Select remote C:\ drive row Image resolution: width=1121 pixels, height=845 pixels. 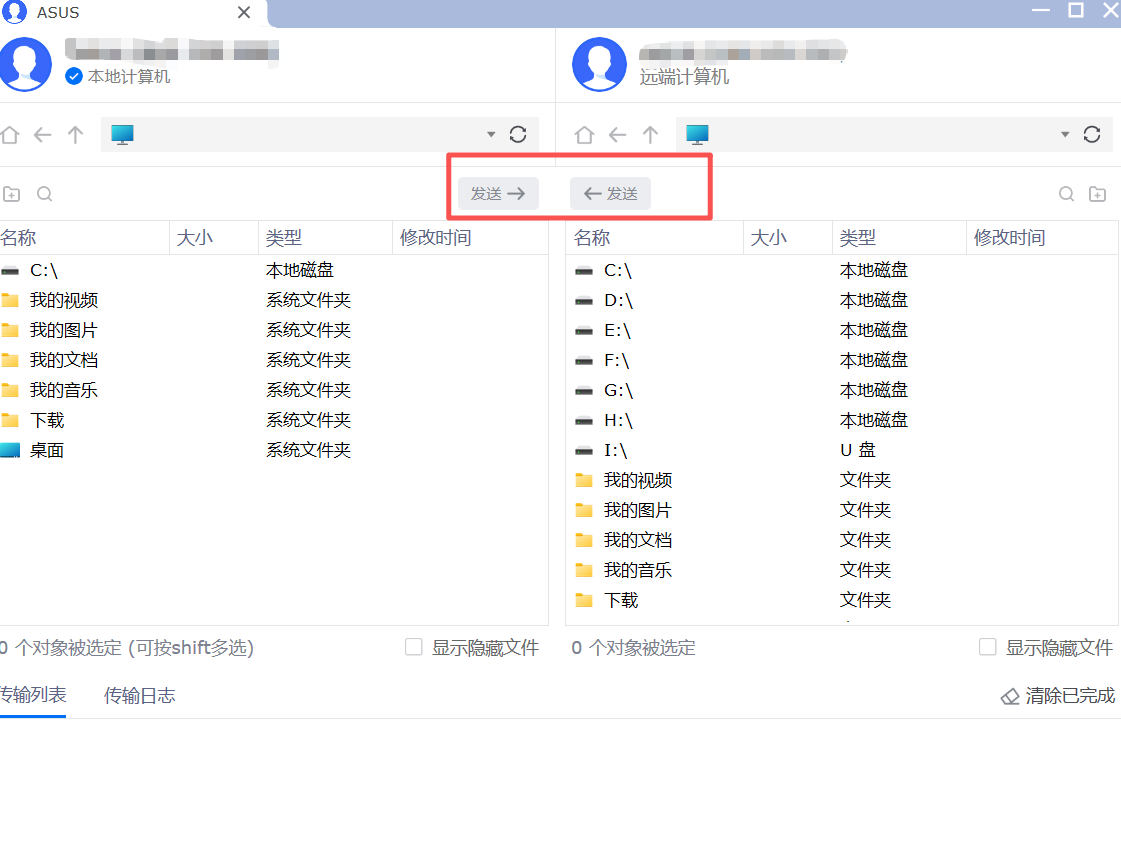click(842, 270)
